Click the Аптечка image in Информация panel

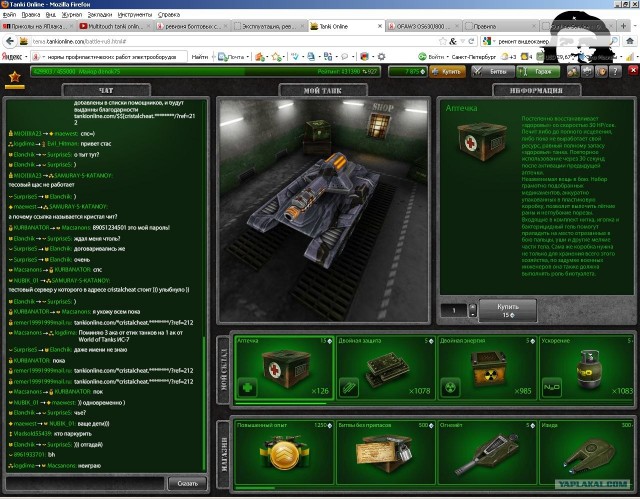point(482,141)
